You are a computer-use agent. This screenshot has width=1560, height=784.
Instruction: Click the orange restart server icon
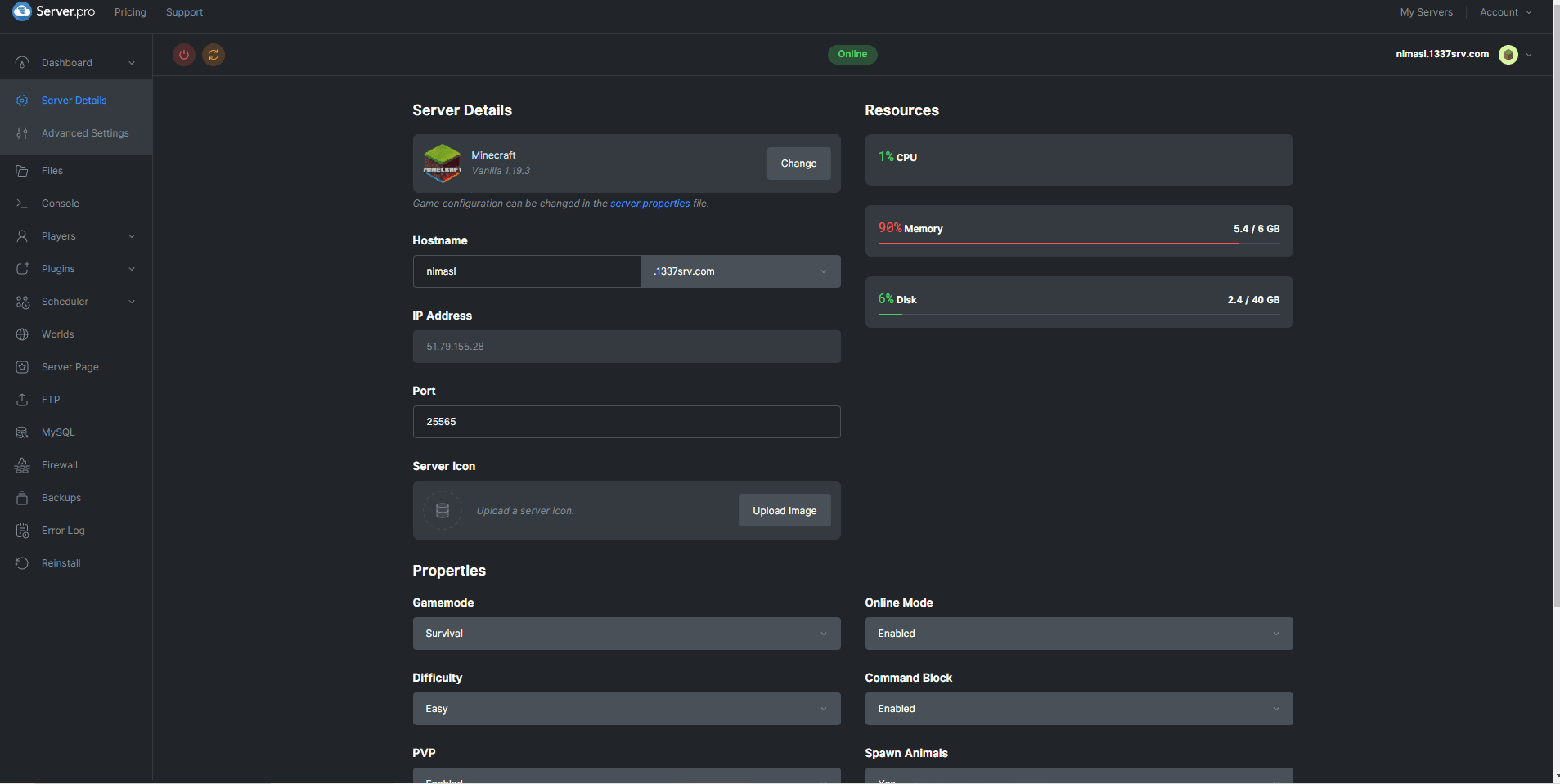(214, 55)
